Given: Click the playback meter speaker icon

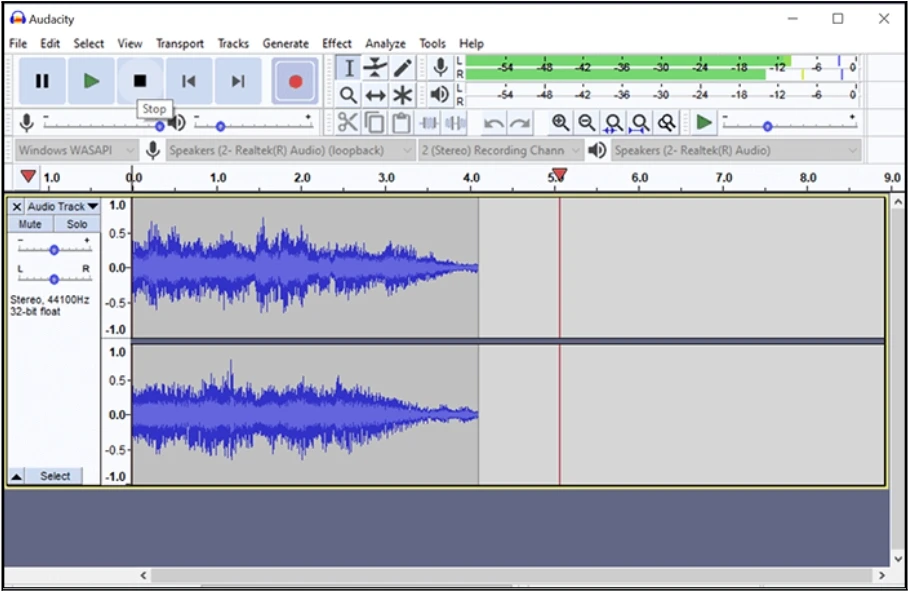Looking at the screenshot, I should point(440,94).
